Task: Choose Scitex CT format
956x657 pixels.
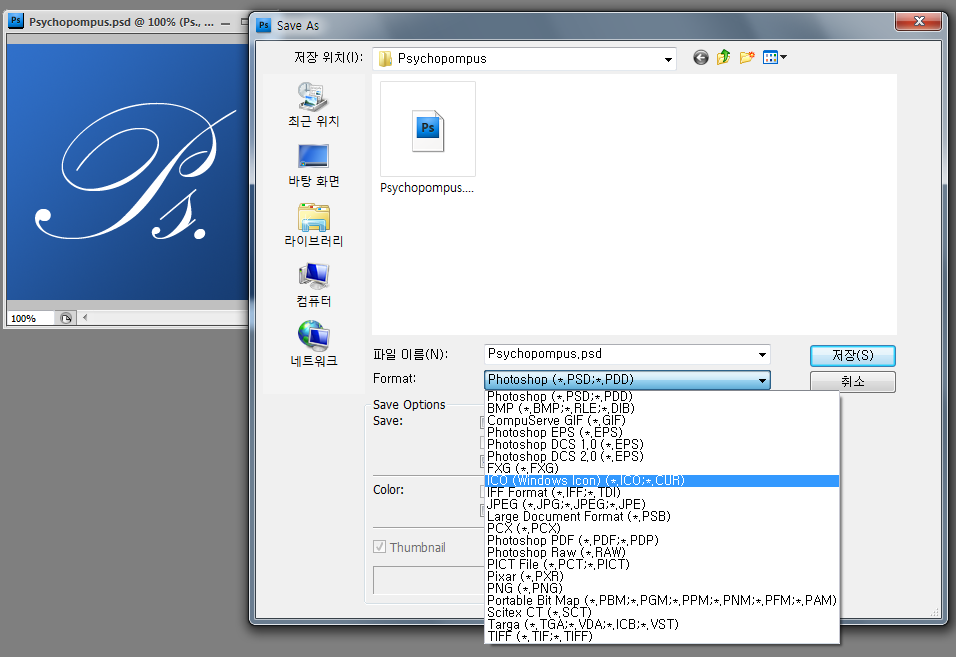Action: coord(662,613)
